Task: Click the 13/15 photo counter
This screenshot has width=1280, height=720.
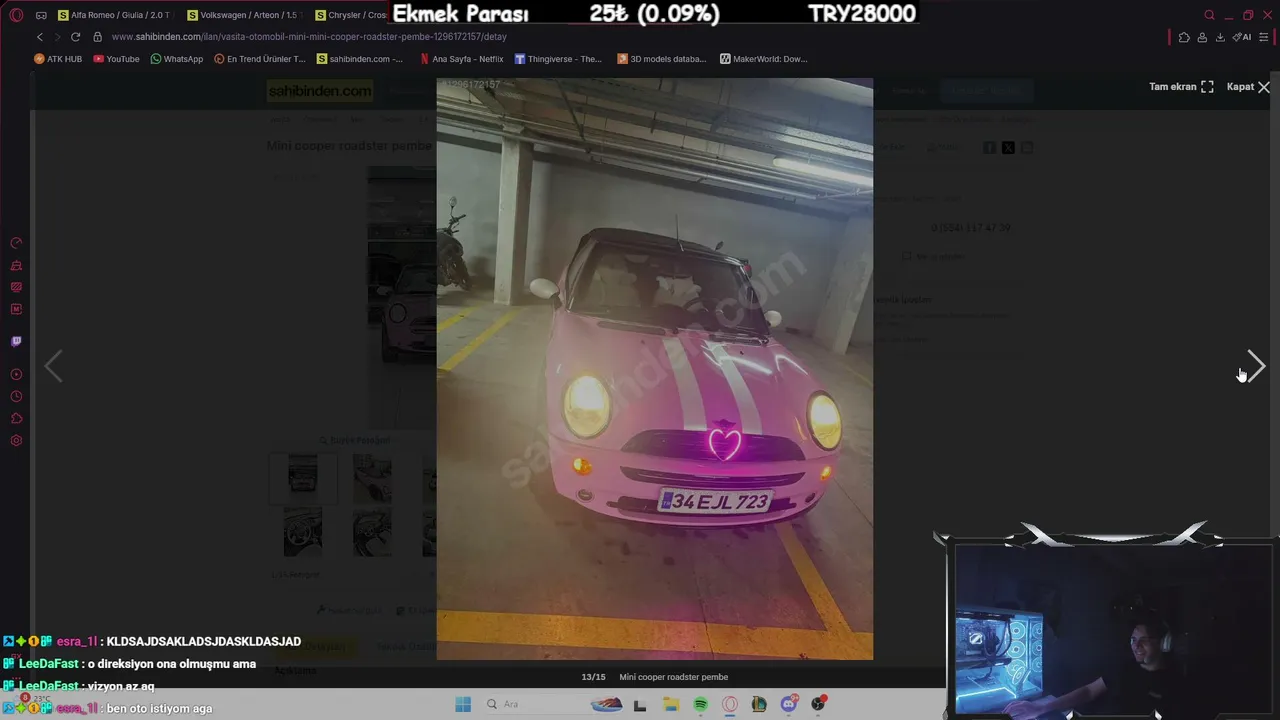Action: [x=594, y=677]
